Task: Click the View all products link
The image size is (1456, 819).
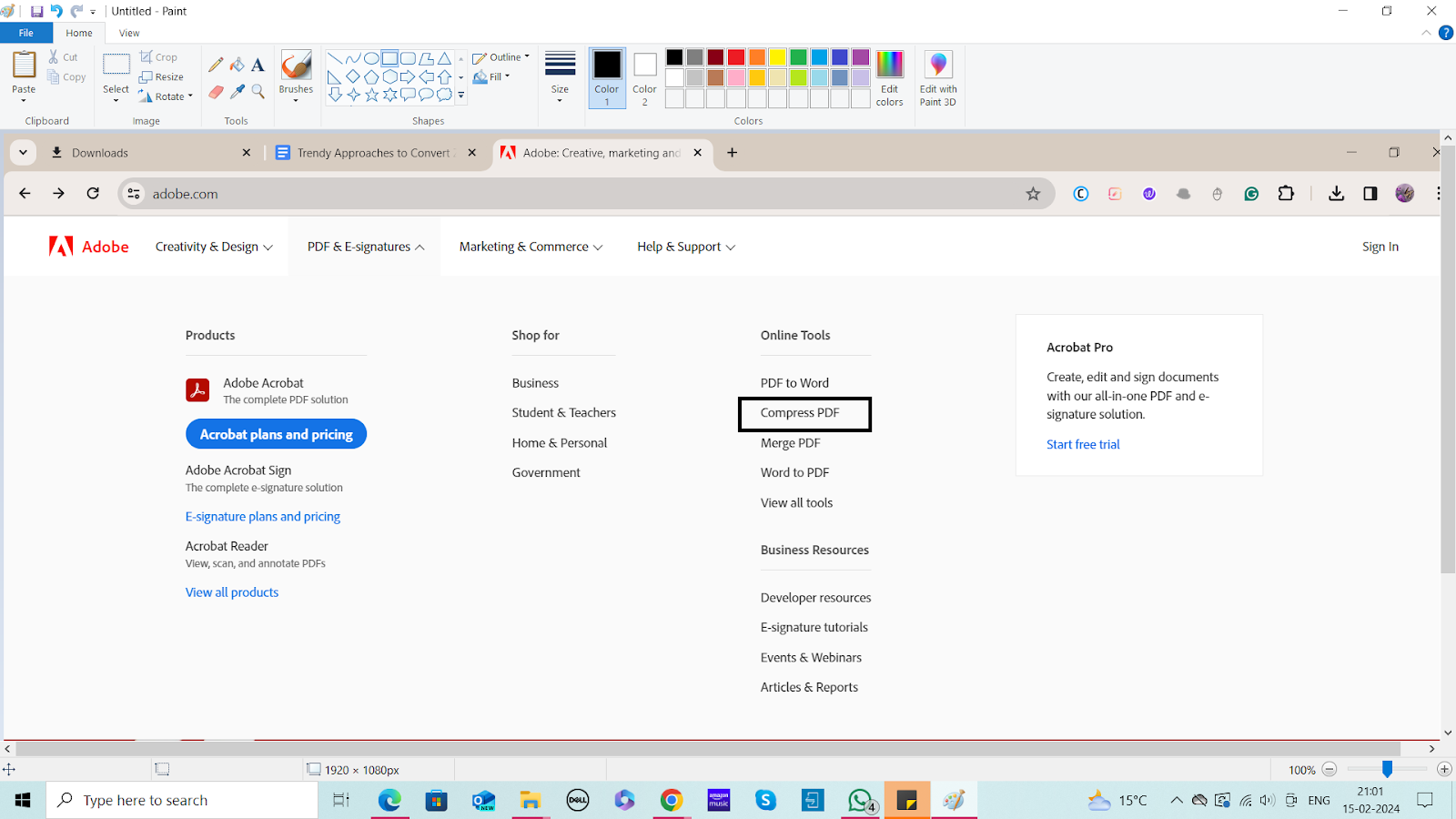Action: [x=232, y=592]
